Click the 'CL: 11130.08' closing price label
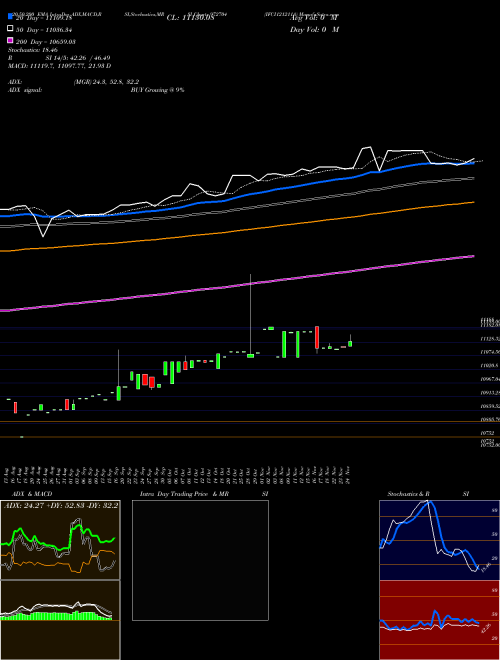This screenshot has height=660, width=500. pyautogui.click(x=191, y=18)
